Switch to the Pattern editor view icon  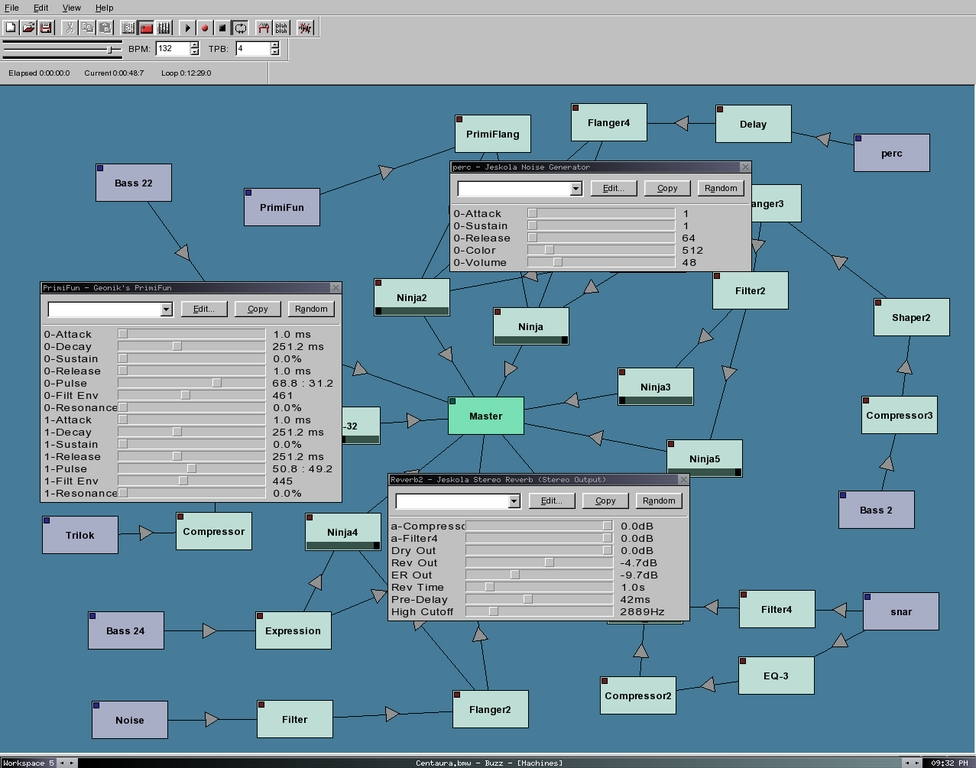click(130, 27)
